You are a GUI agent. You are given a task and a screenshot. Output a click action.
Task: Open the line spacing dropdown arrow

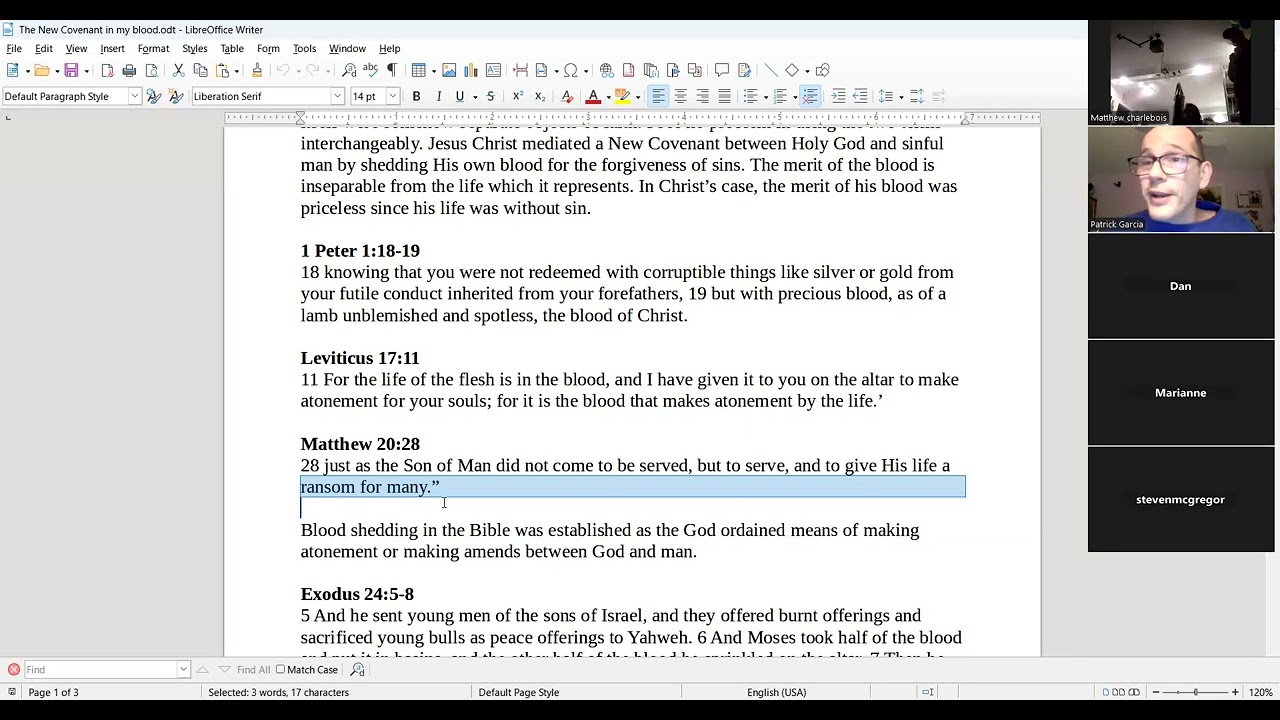point(901,97)
